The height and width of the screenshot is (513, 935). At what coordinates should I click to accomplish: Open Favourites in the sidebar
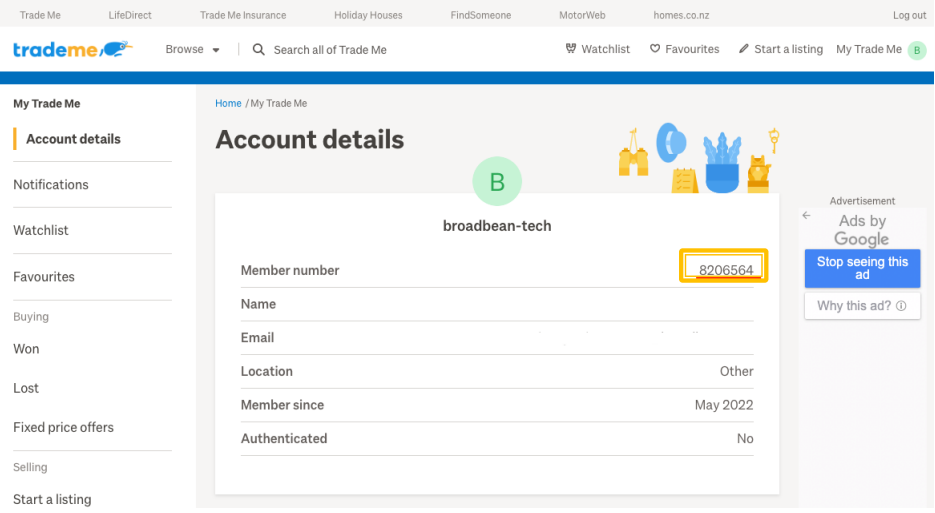coord(44,277)
